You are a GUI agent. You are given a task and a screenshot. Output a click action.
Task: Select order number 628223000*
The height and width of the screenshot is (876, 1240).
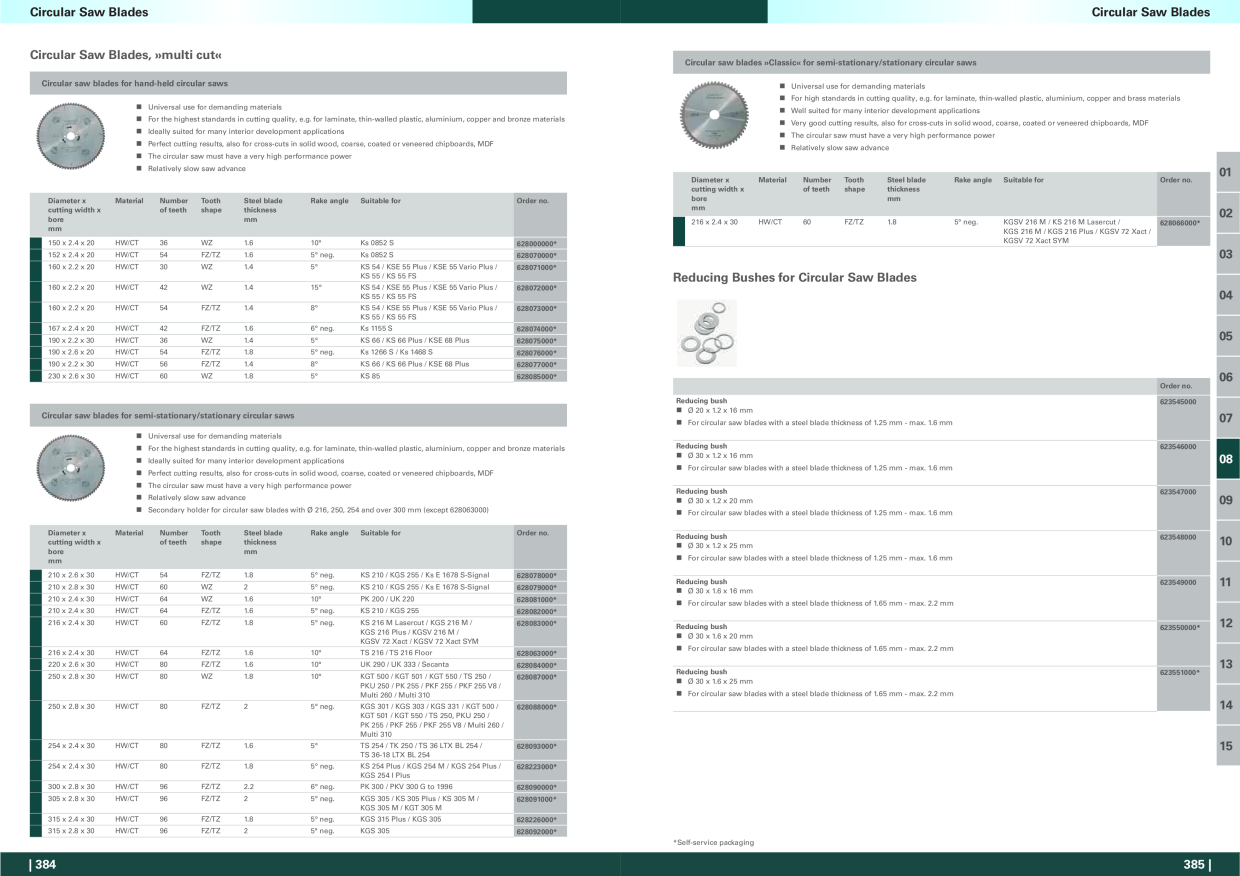pyautogui.click(x=536, y=768)
